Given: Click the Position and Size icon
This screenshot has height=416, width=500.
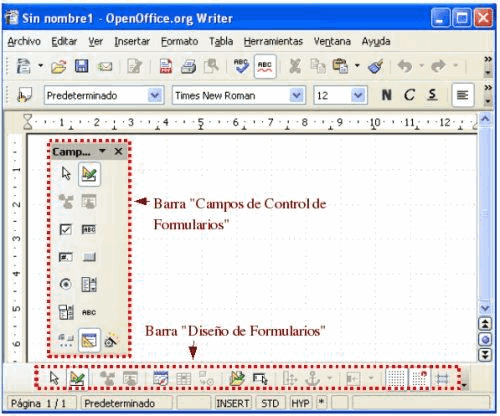Looking at the screenshot, I should pyautogui.click(x=290, y=379).
